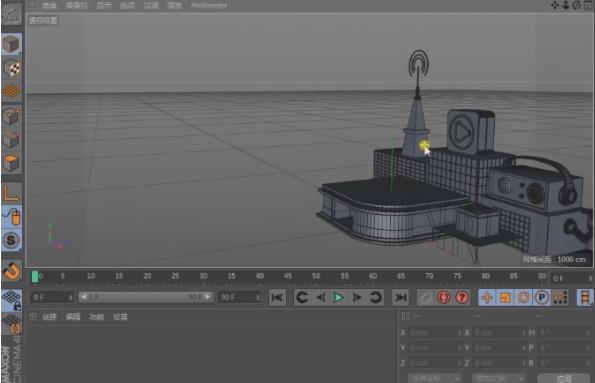
Task: Open size mode dropdown beside Apply
Action: pyautogui.click(x=499, y=378)
